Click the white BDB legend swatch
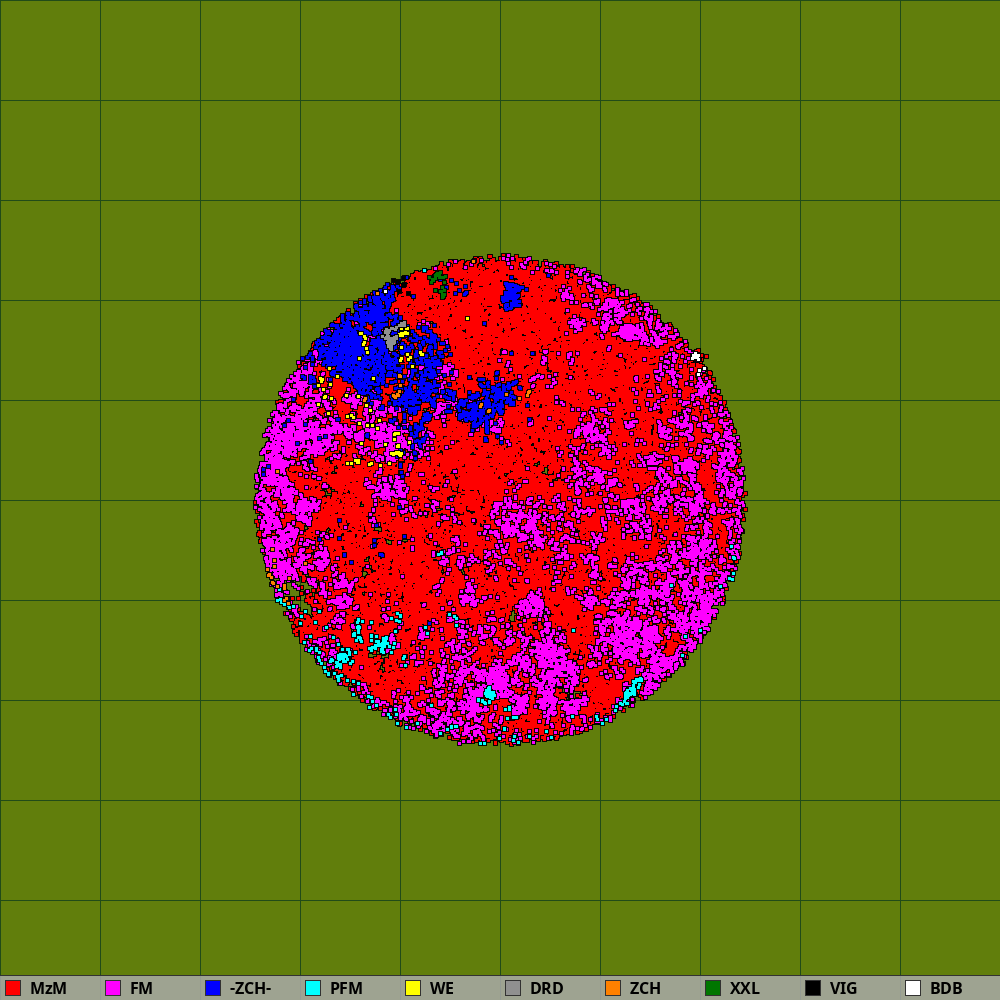The height and width of the screenshot is (1000, 1000). (913, 988)
